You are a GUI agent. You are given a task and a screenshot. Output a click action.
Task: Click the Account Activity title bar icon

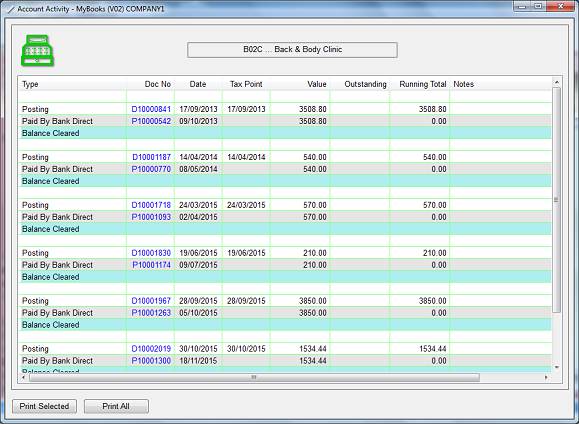pos(11,9)
